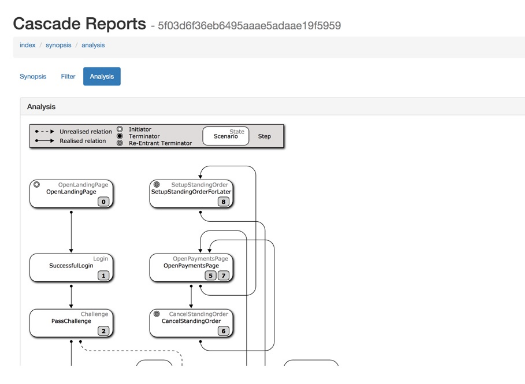Click the step 0 badge
Image resolution: width=525 pixels, height=384 pixels.
(103, 202)
